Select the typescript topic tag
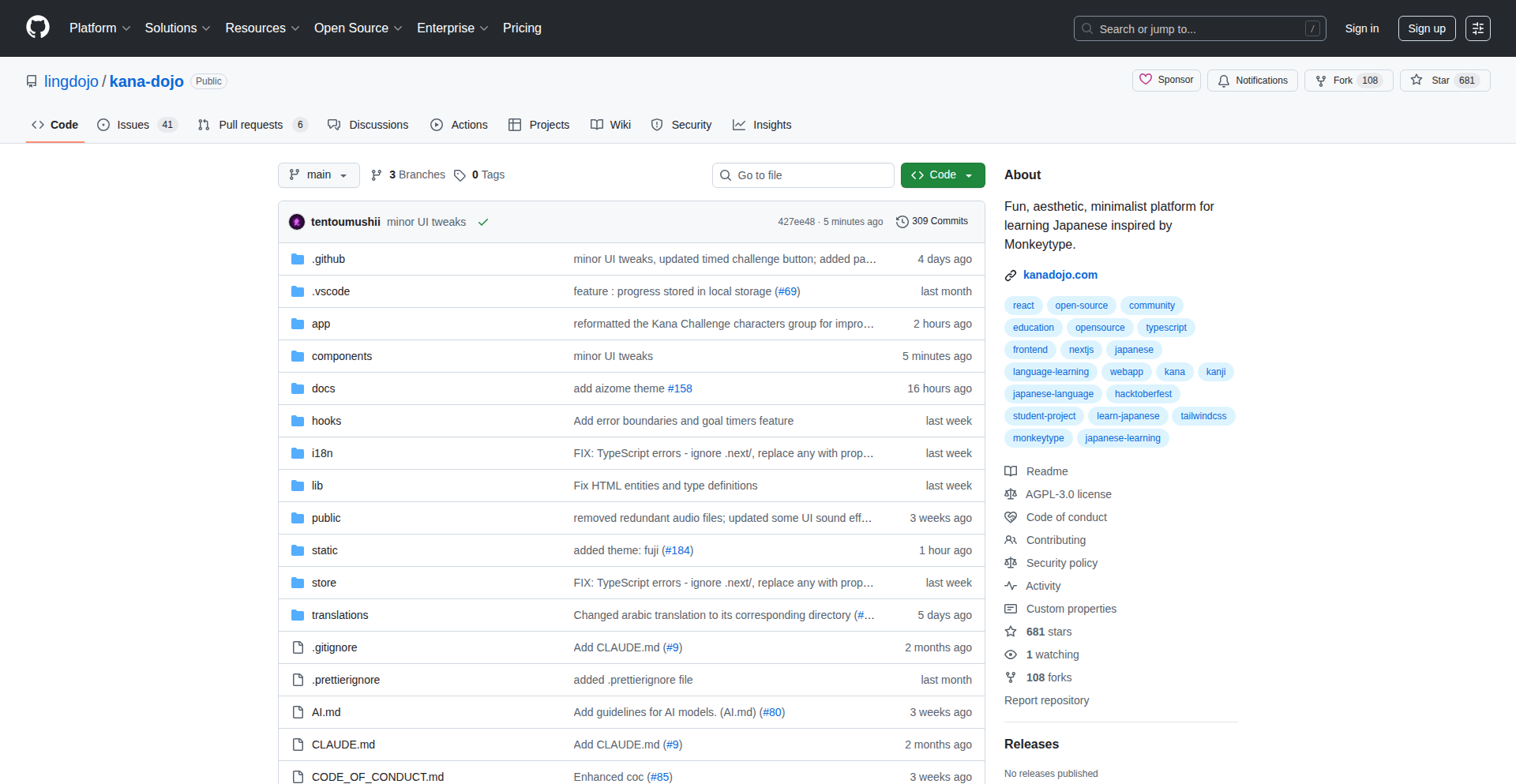The height and width of the screenshot is (784, 1516). (1165, 328)
